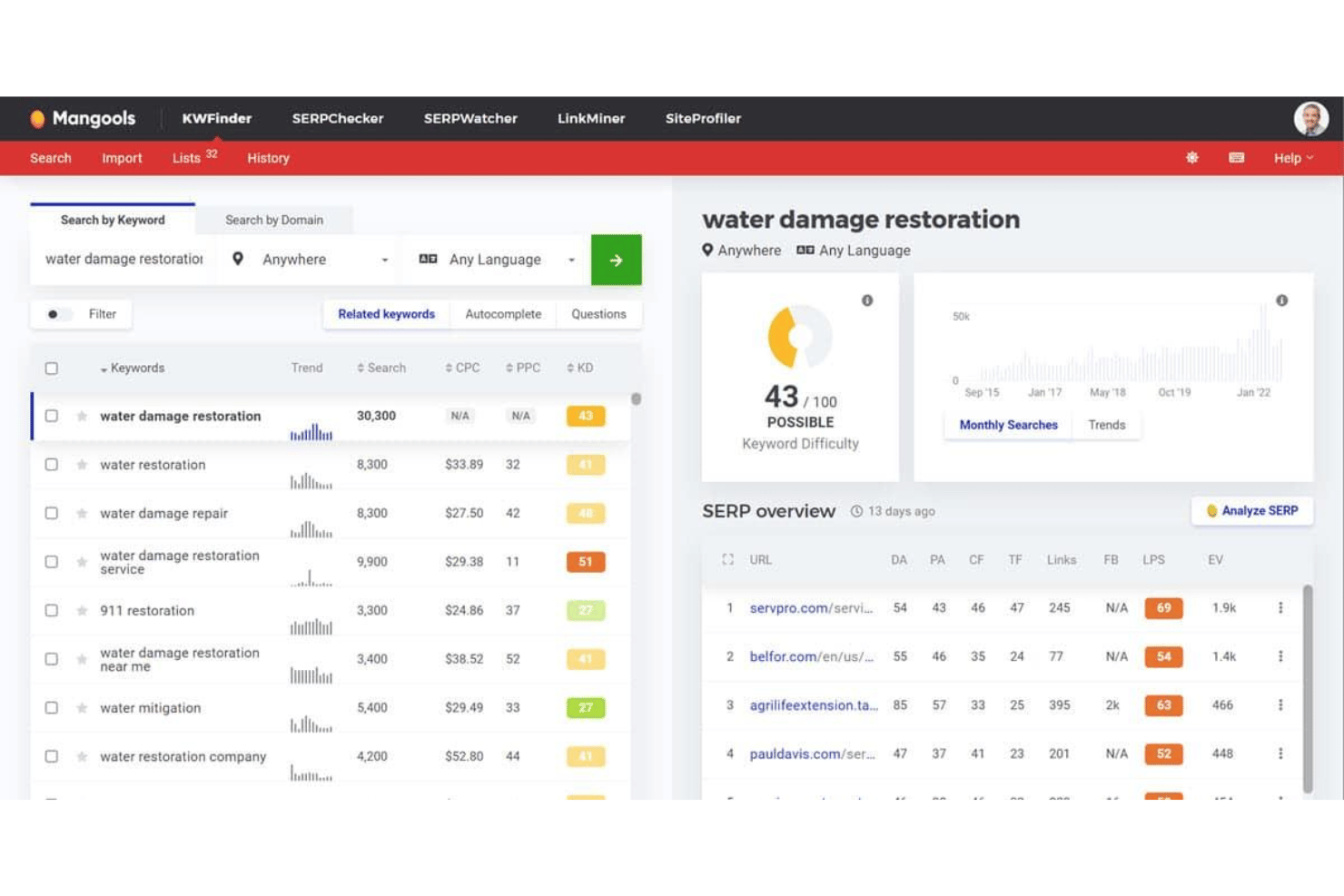This screenshot has width=1344, height=896.
Task: Open options menu for servpro.com row
Action: [1280, 608]
